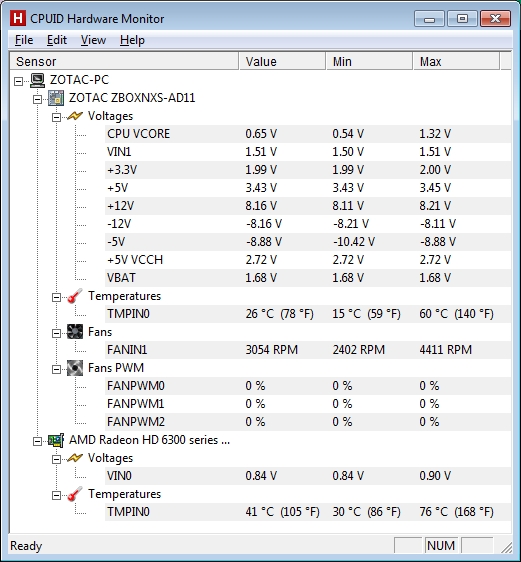This screenshot has height=562, width=521.
Task: Click the 60 °C (140 °F) max temperature
Action: pos(457,314)
